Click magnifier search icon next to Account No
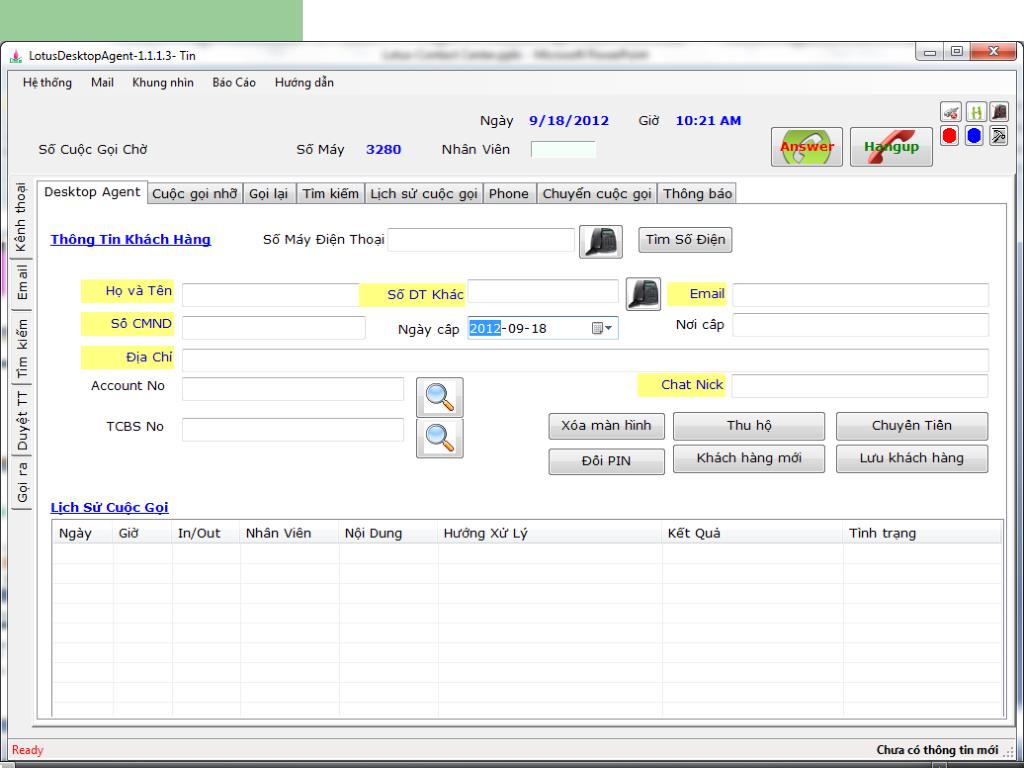Viewport: 1024px width, 768px height. [440, 397]
